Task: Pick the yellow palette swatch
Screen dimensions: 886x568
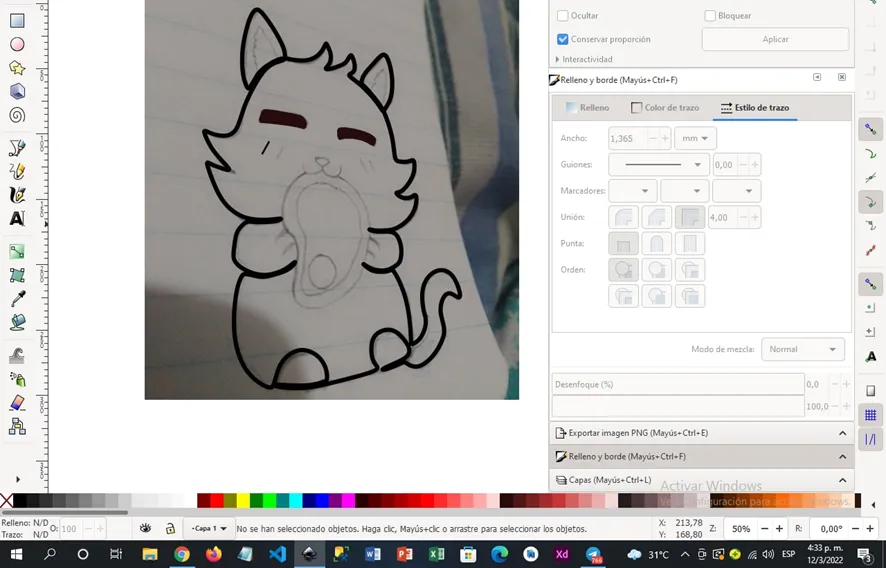Action: [x=243, y=500]
